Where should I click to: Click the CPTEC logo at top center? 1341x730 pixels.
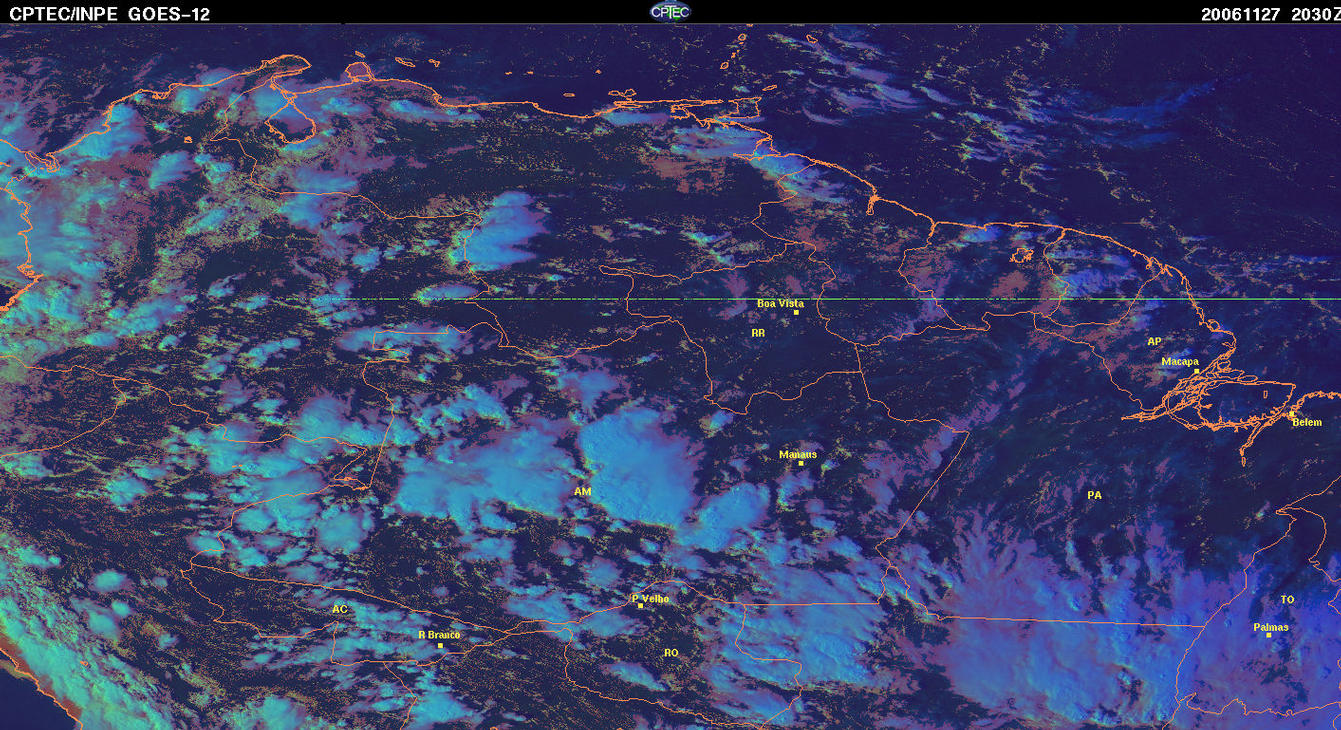pos(670,11)
